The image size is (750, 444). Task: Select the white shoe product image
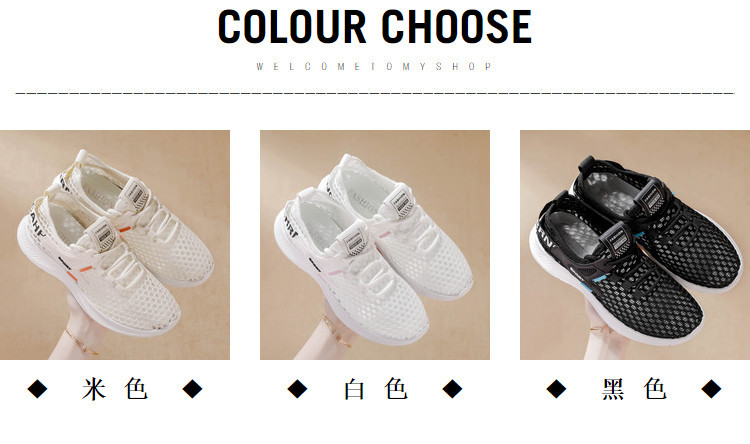point(375,244)
